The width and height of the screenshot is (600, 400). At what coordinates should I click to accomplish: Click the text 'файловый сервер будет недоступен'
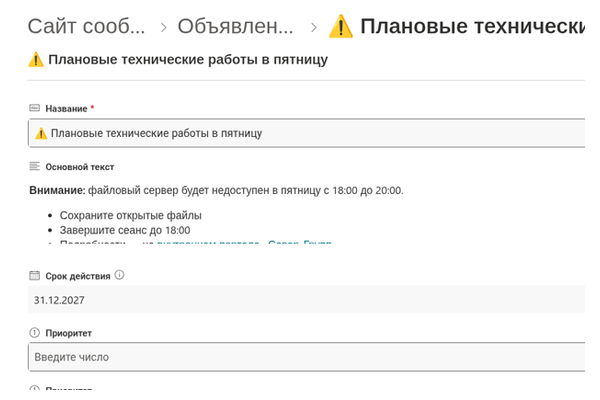179,190
